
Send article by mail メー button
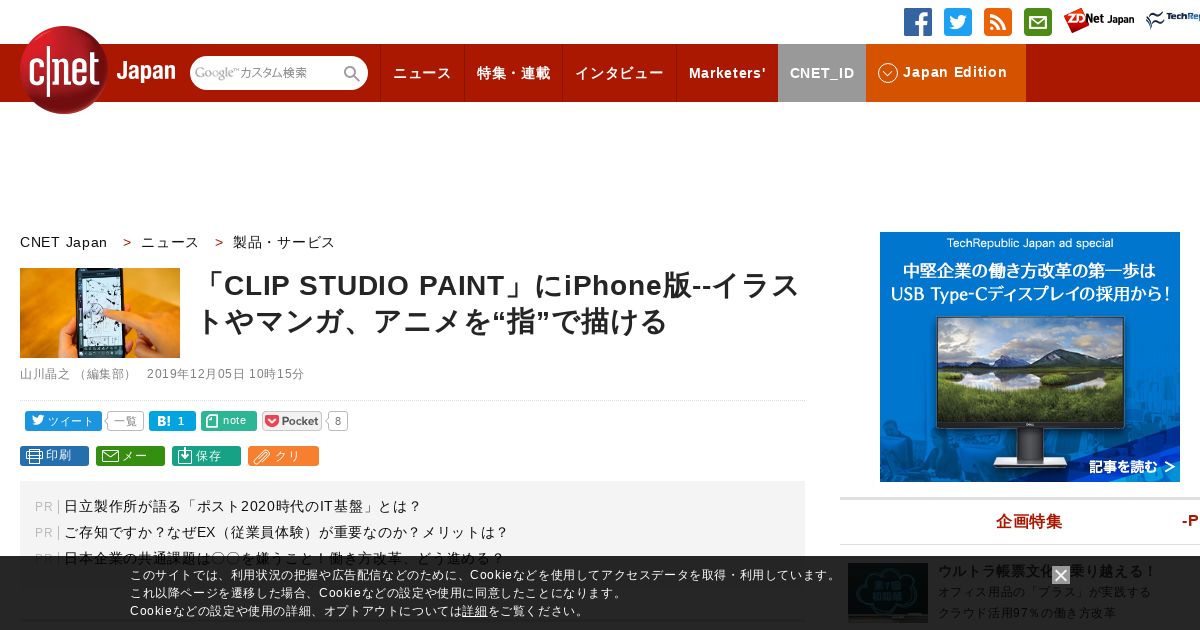[130, 456]
